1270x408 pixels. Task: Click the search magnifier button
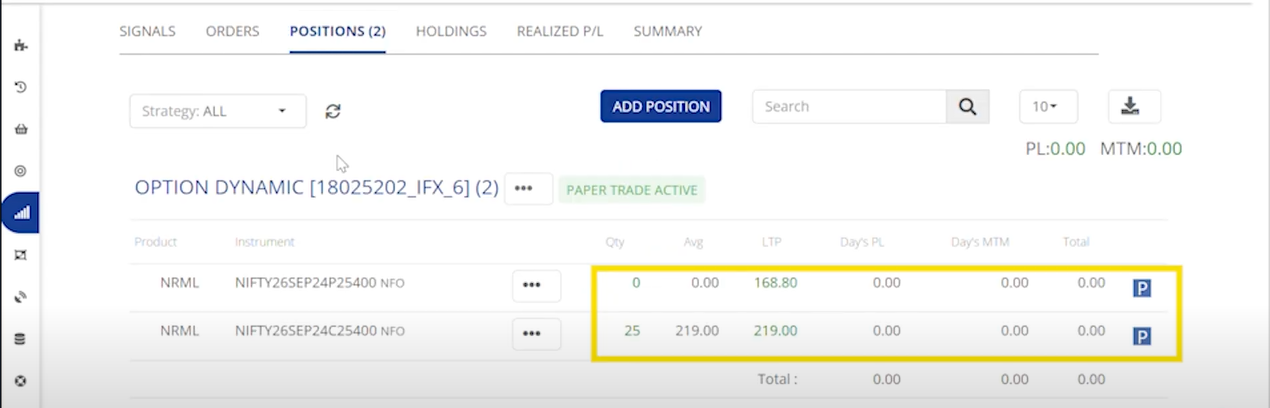point(967,107)
